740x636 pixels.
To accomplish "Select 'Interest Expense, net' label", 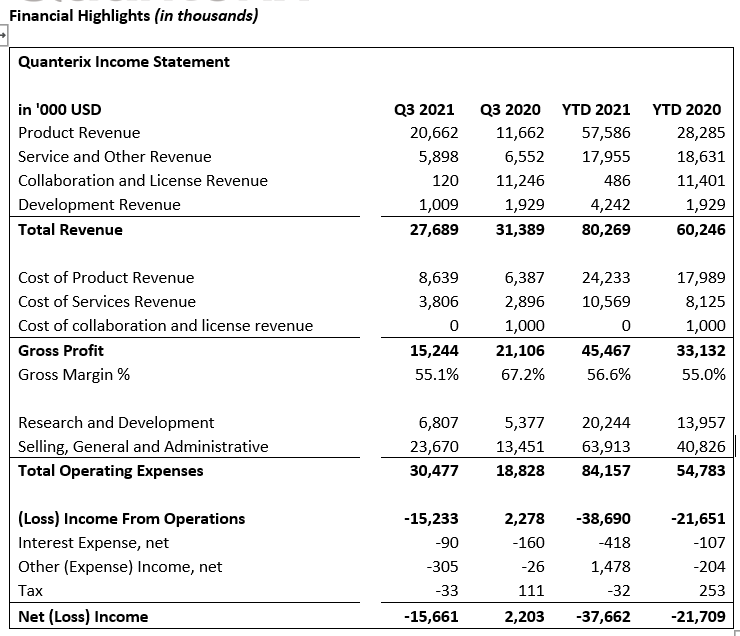I will pos(93,543).
